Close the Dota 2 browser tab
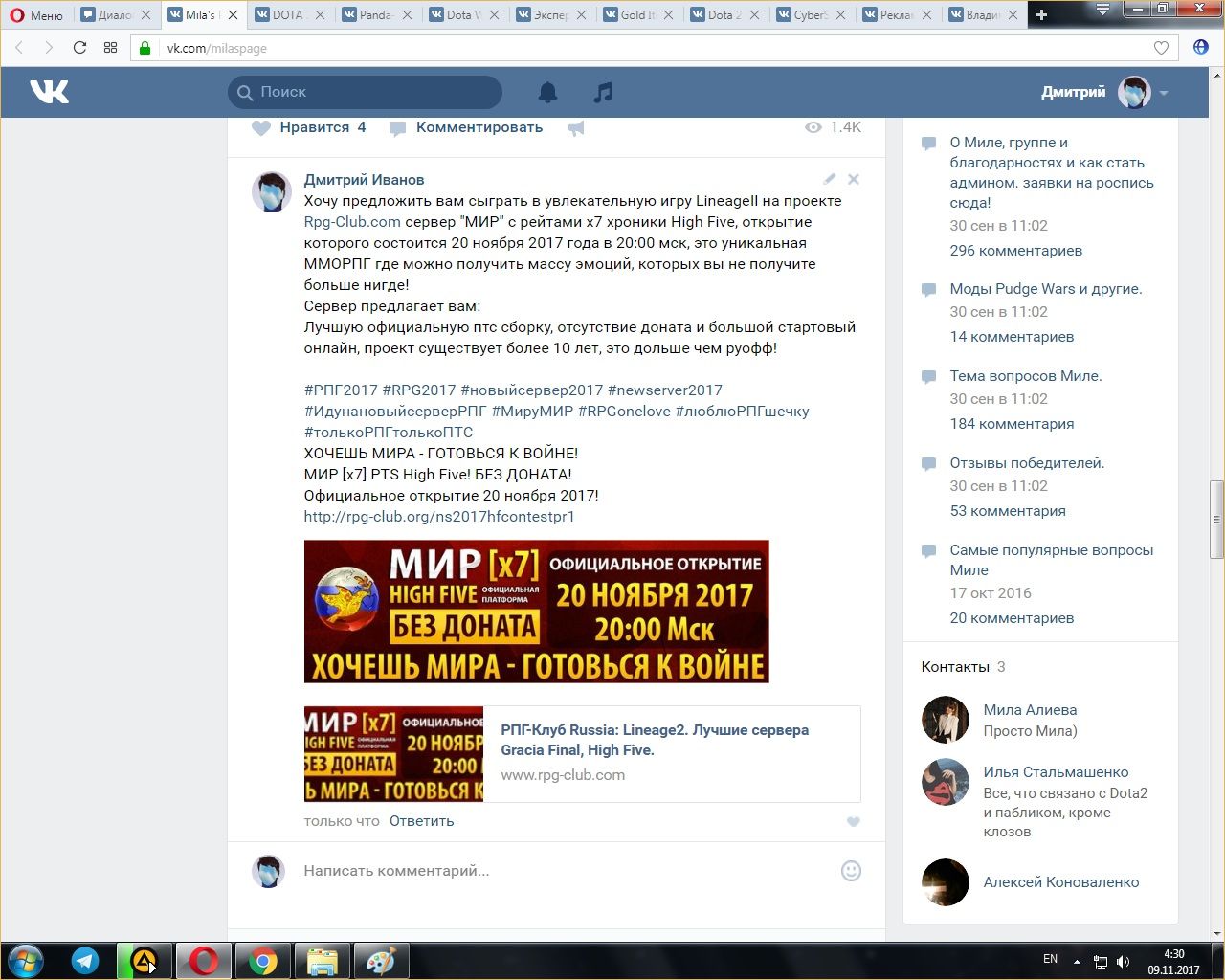1225x980 pixels. [x=755, y=15]
